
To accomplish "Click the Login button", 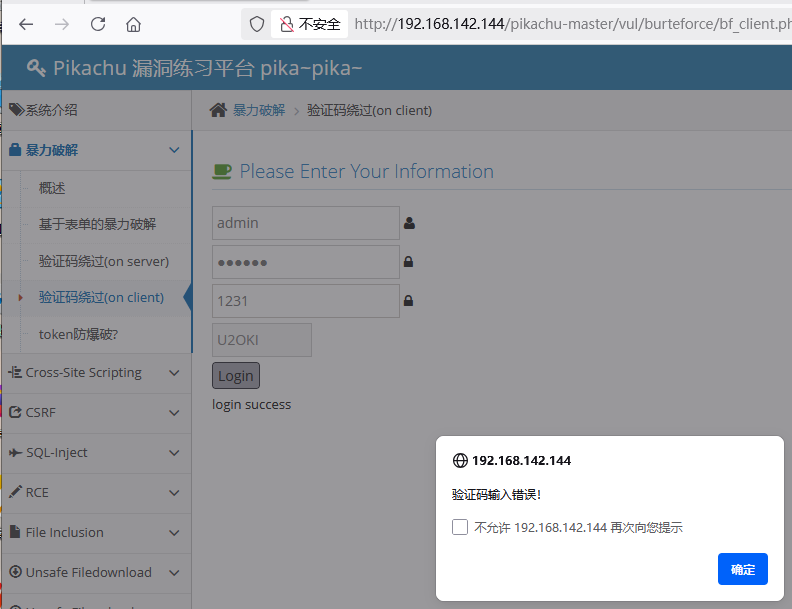I will tap(236, 376).
